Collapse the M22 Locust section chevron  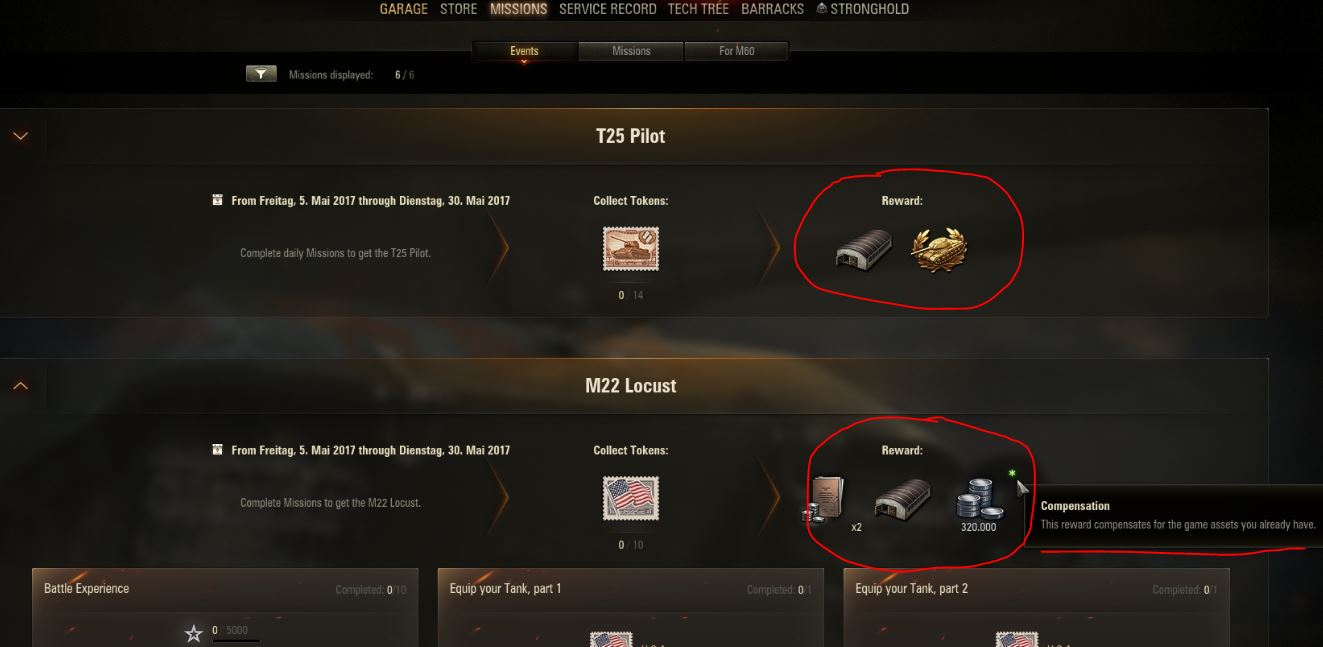point(21,385)
